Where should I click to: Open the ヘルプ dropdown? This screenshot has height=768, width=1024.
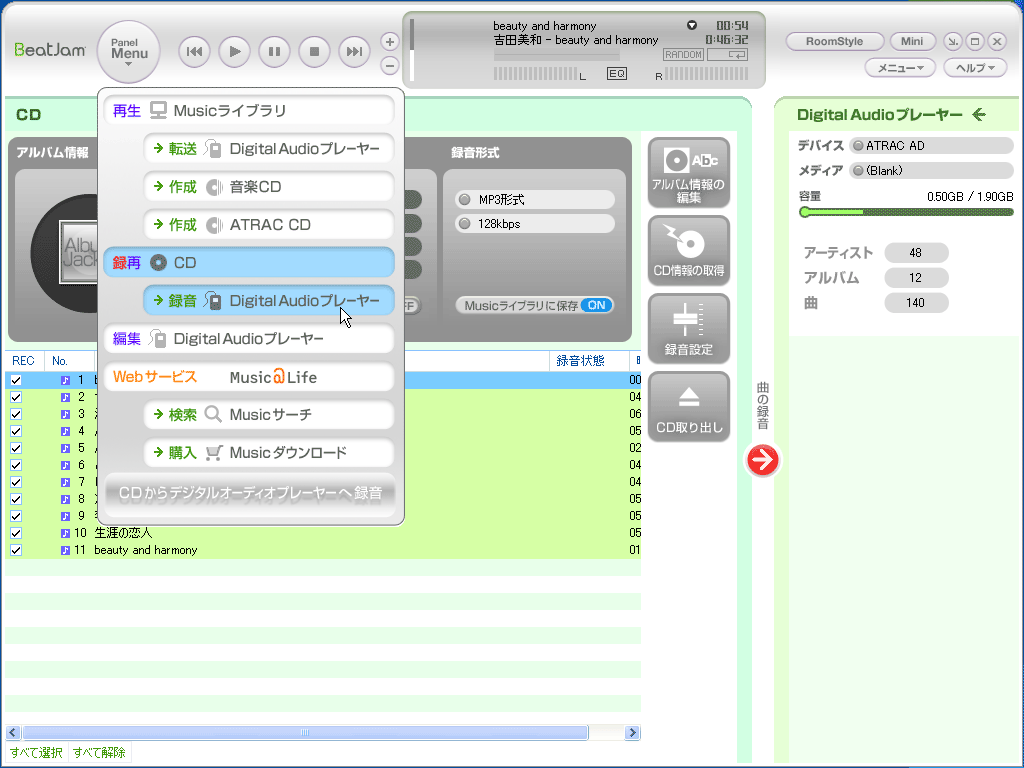click(975, 67)
